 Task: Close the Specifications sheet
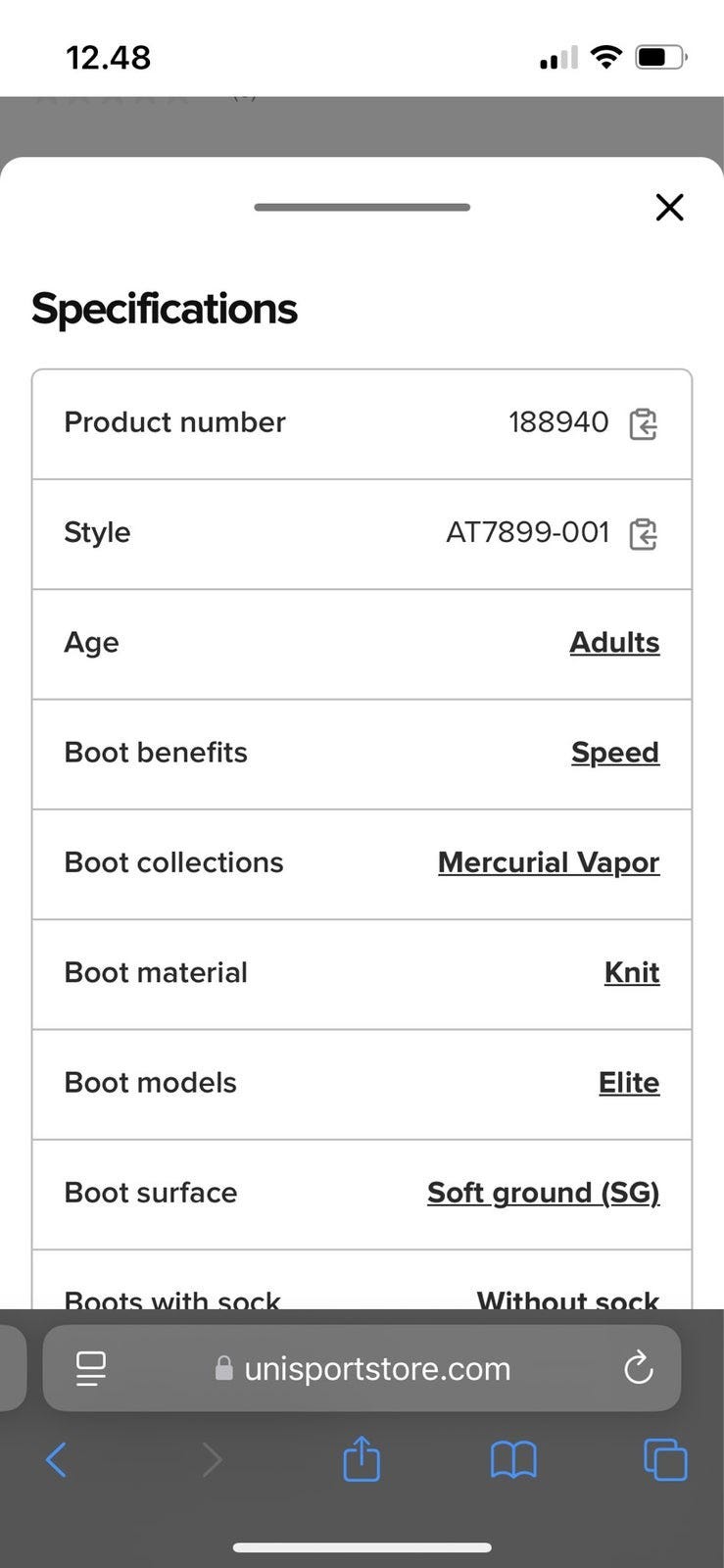point(669,207)
